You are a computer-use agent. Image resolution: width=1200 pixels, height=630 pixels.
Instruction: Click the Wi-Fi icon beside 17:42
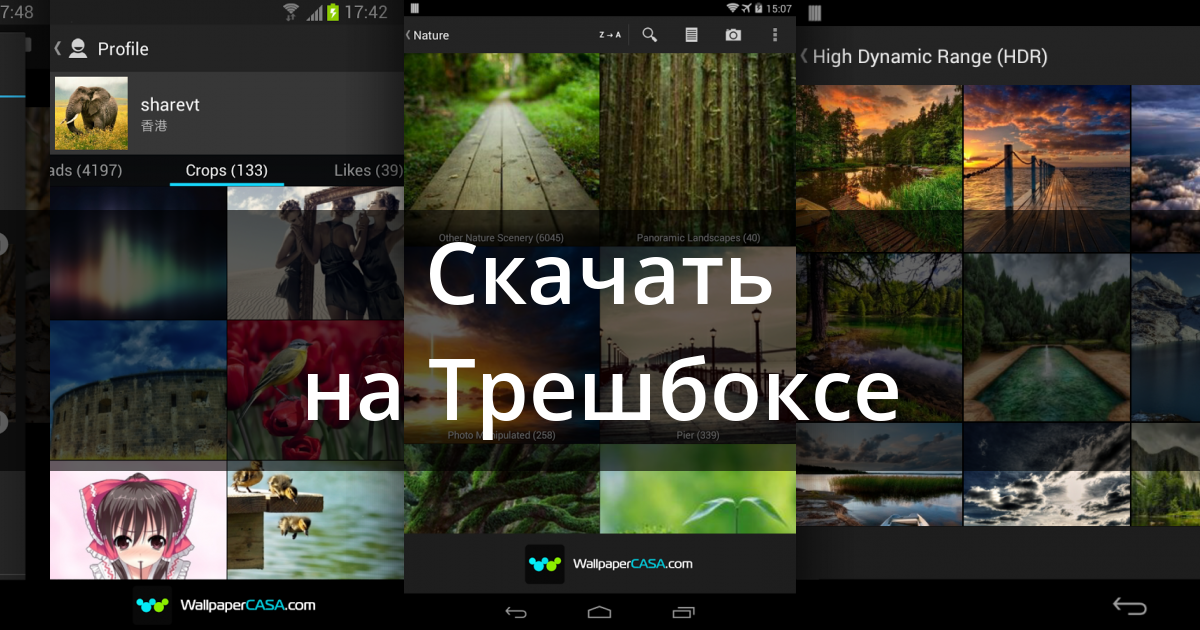(291, 12)
